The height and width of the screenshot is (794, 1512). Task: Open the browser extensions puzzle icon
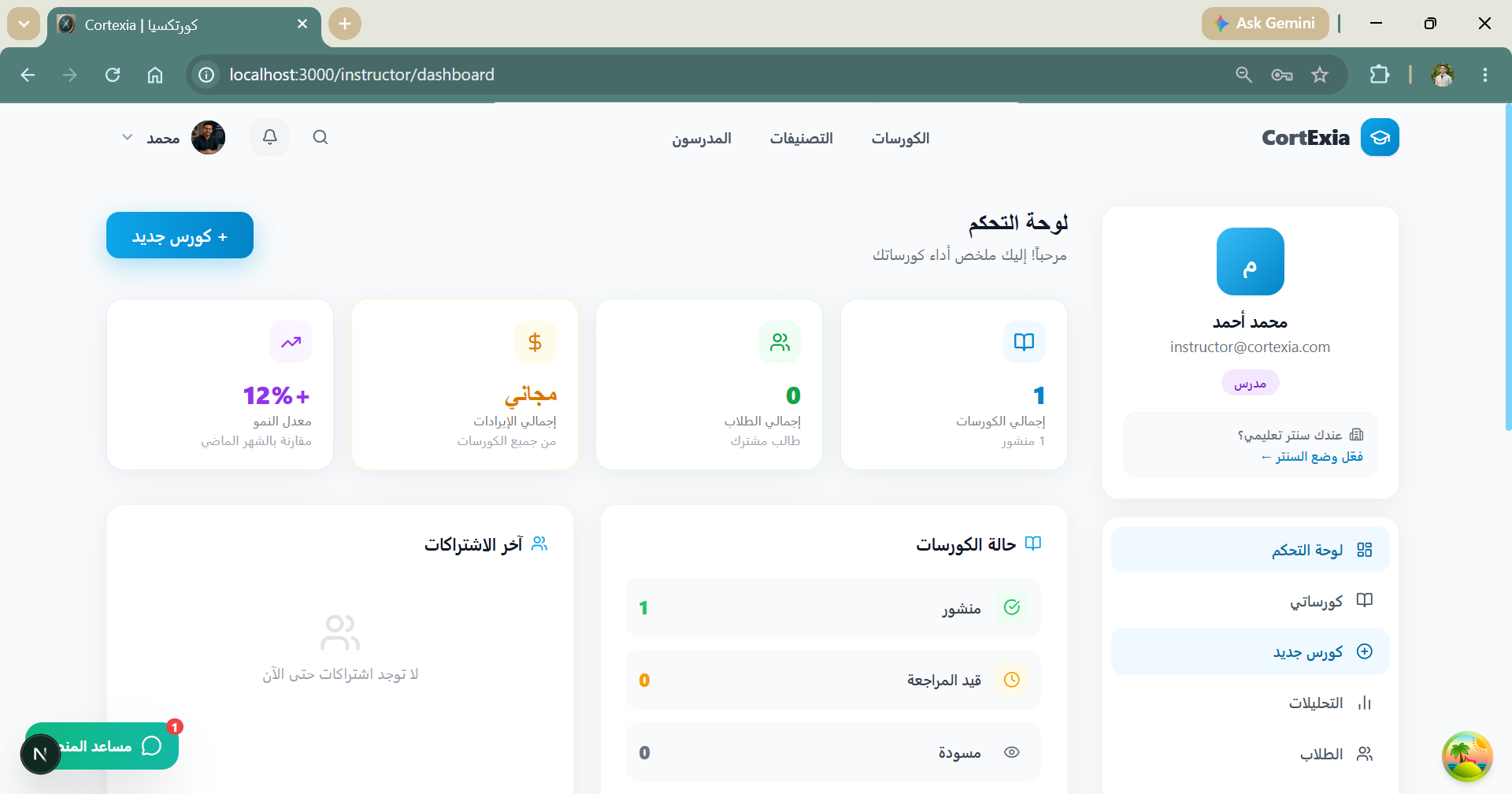[x=1379, y=75]
